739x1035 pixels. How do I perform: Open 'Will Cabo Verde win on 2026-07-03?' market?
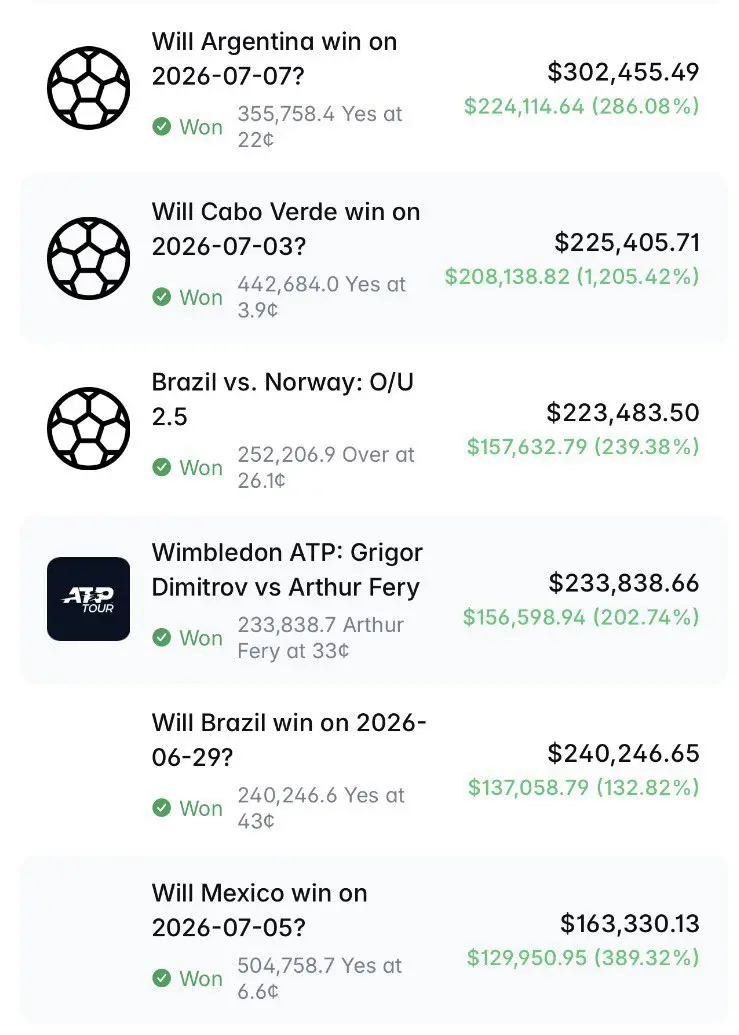pyautogui.click(x=286, y=229)
